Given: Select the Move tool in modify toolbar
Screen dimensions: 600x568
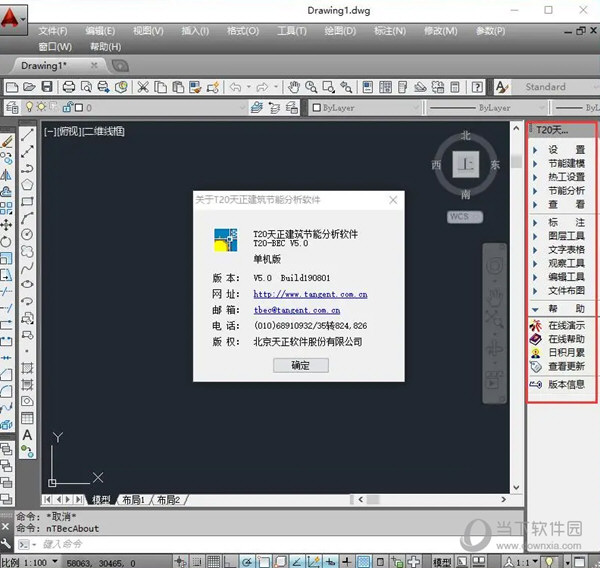Looking at the screenshot, I should (x=6, y=225).
